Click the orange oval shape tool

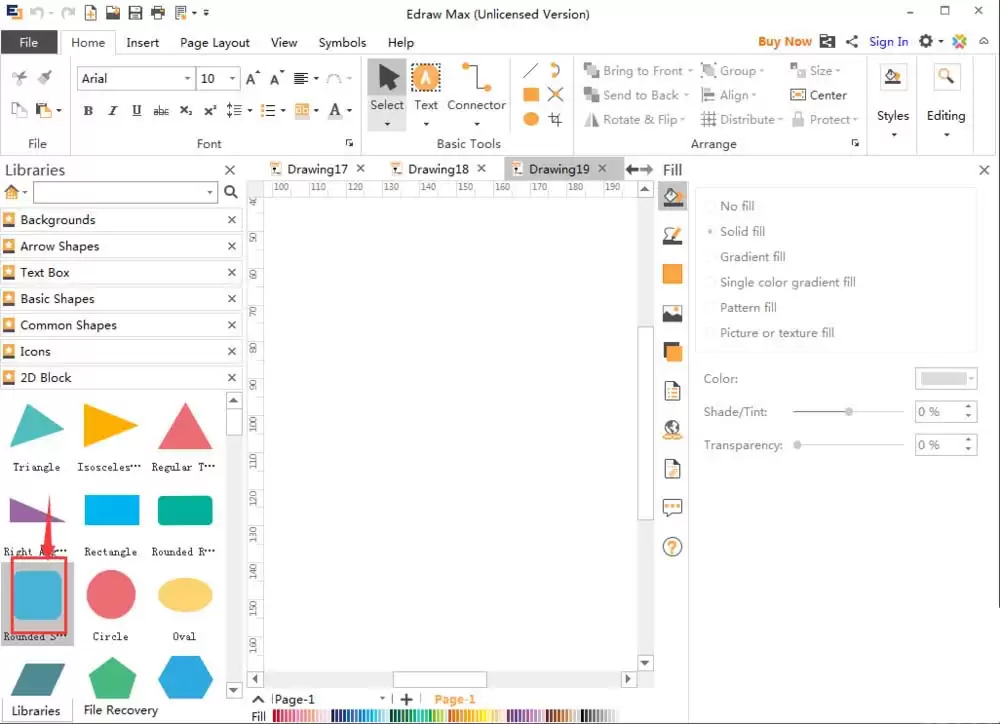[x=531, y=119]
